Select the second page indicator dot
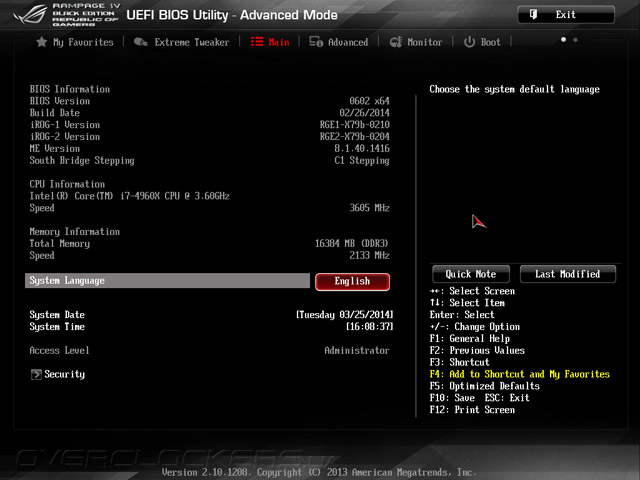 pyautogui.click(x=575, y=40)
